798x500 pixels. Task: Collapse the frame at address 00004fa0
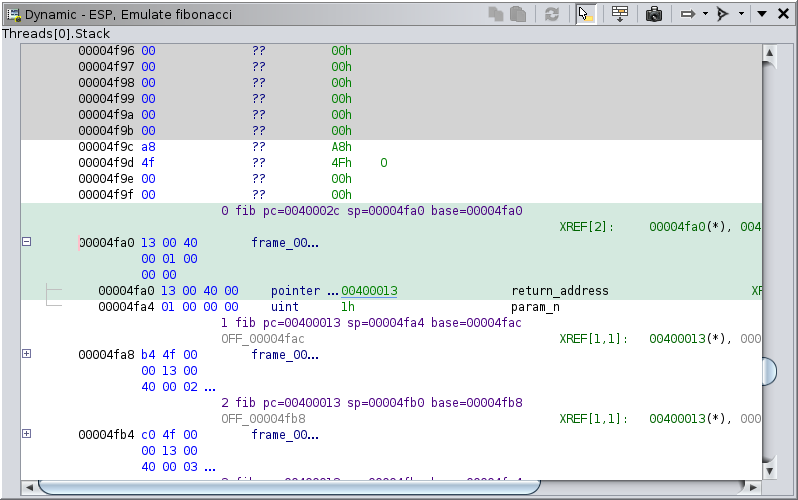pos(27,242)
